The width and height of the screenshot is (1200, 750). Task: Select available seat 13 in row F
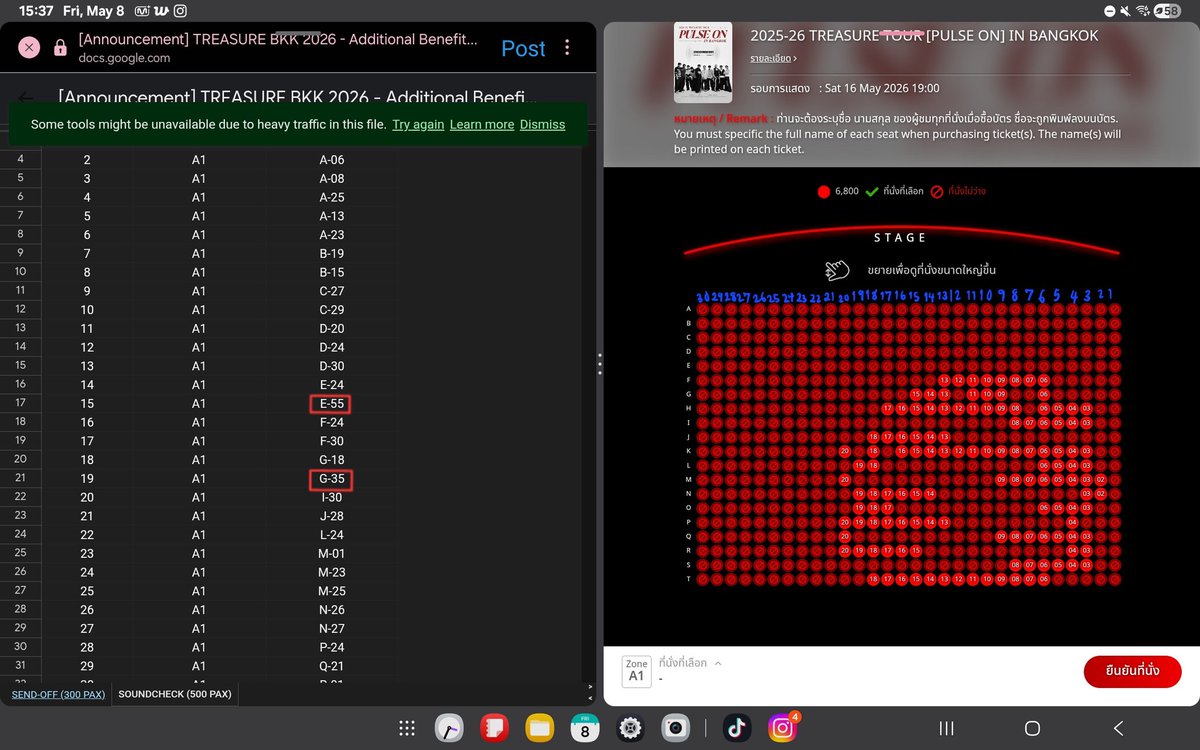(x=944, y=380)
